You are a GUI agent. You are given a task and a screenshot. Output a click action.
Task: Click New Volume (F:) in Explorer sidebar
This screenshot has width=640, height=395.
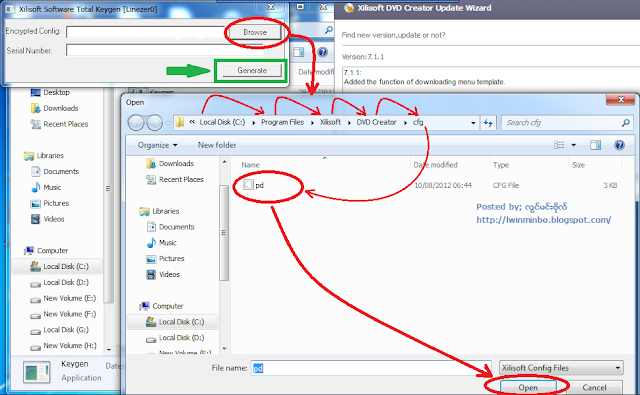(x=63, y=314)
